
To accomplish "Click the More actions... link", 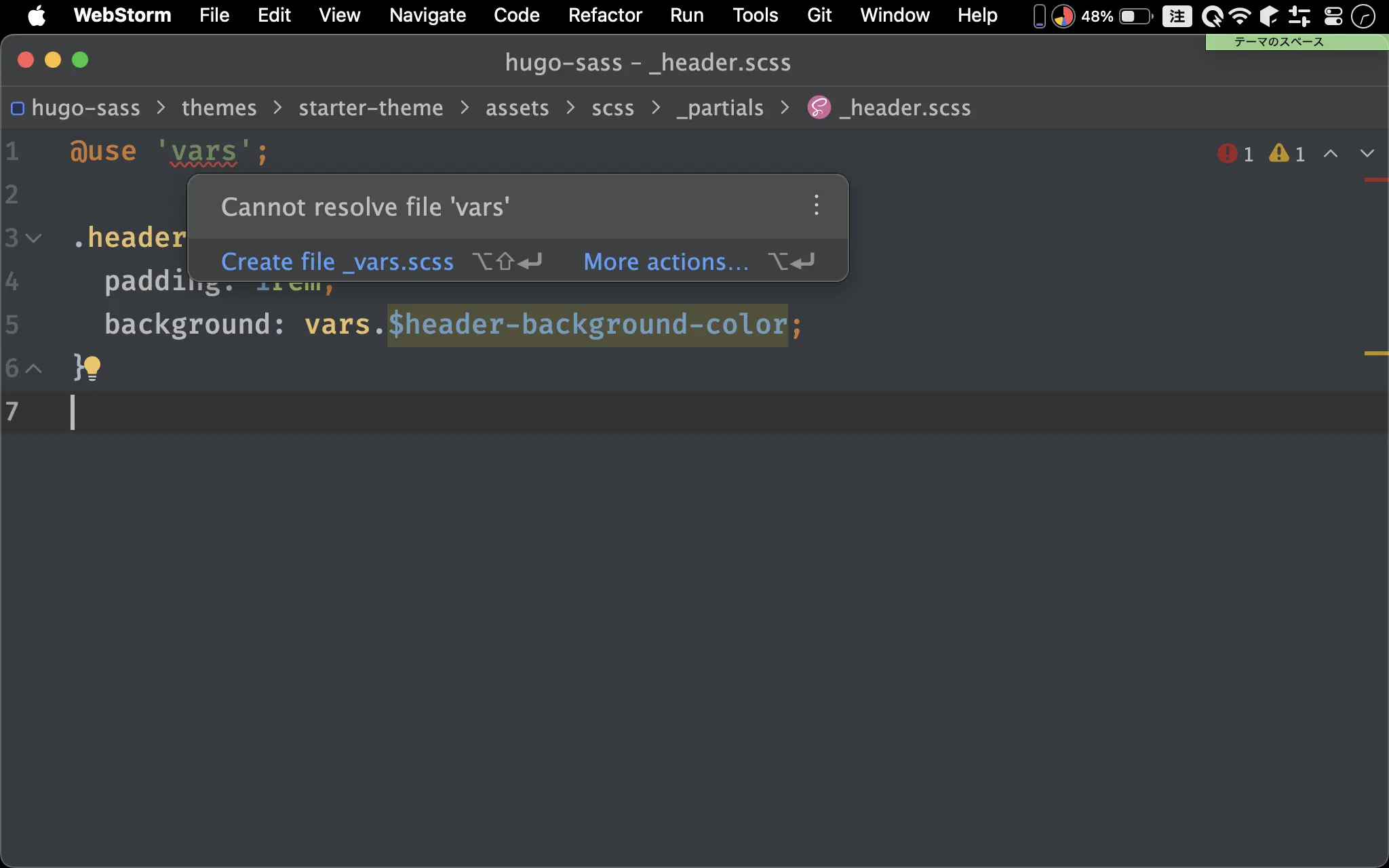I will pos(666,262).
